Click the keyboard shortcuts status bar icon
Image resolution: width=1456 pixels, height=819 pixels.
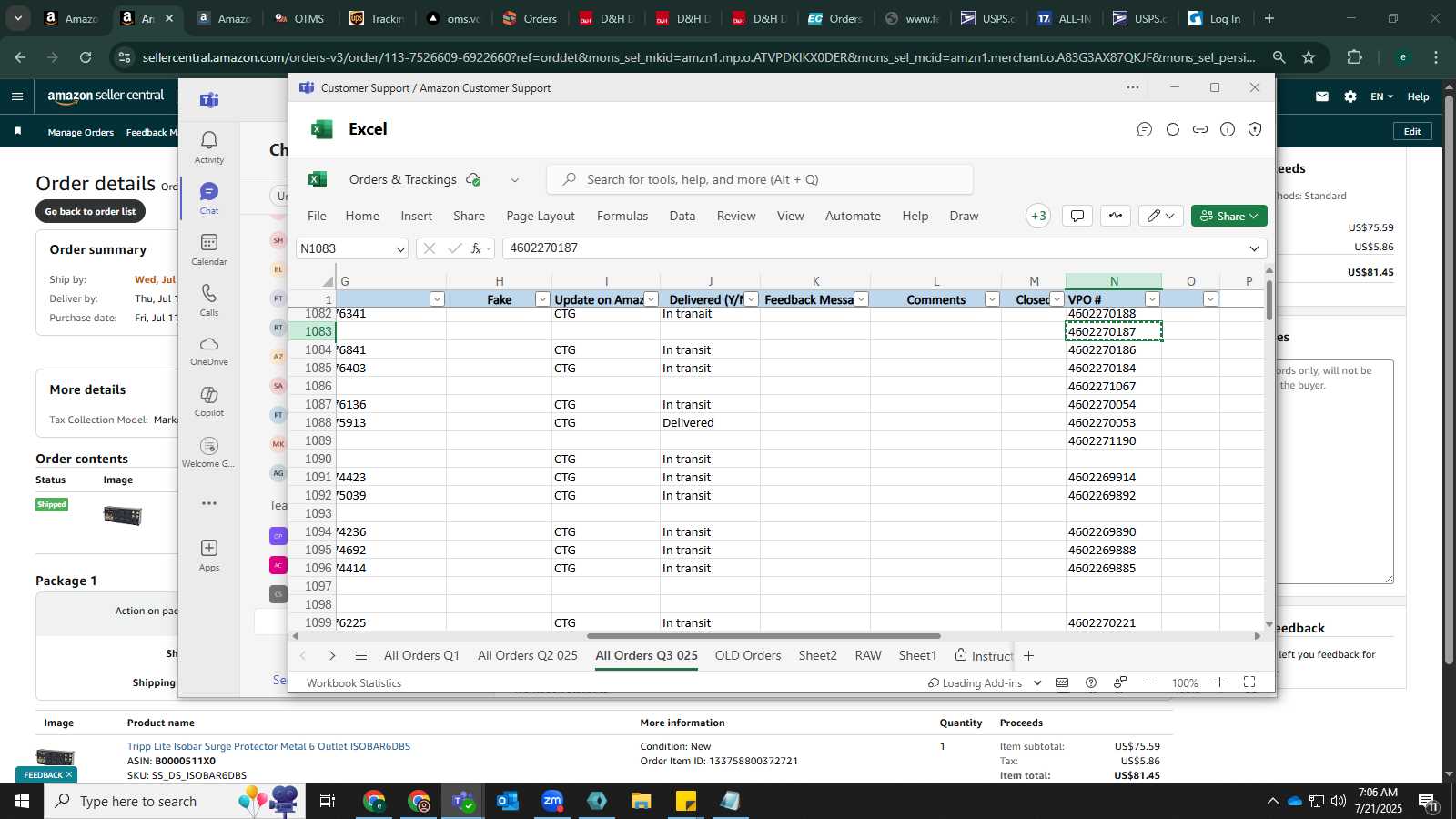(1061, 682)
